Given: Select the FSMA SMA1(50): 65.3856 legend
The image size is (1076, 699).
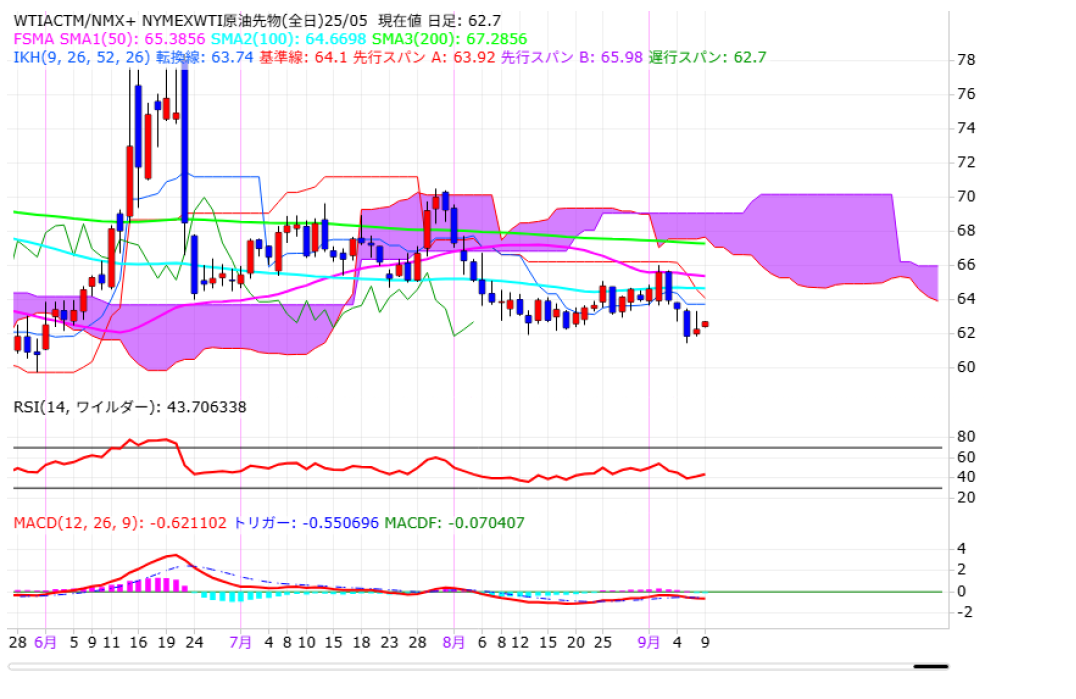Looking at the screenshot, I should point(109,39).
